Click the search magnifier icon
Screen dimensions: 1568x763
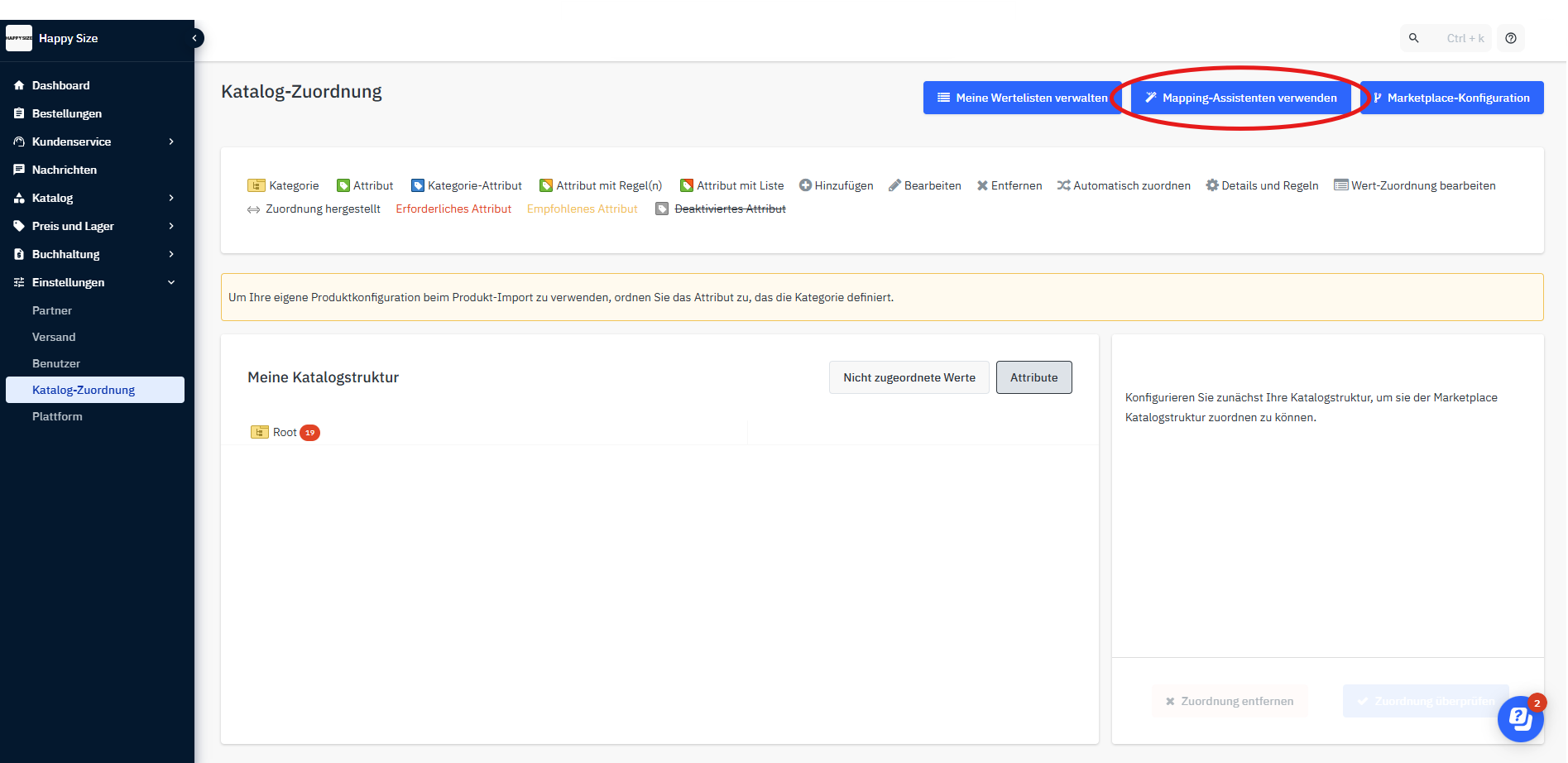click(1414, 38)
